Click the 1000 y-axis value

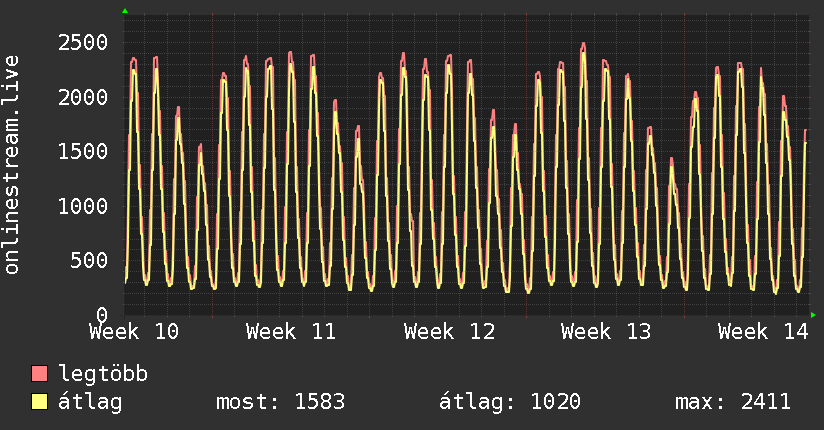pyautogui.click(x=83, y=206)
